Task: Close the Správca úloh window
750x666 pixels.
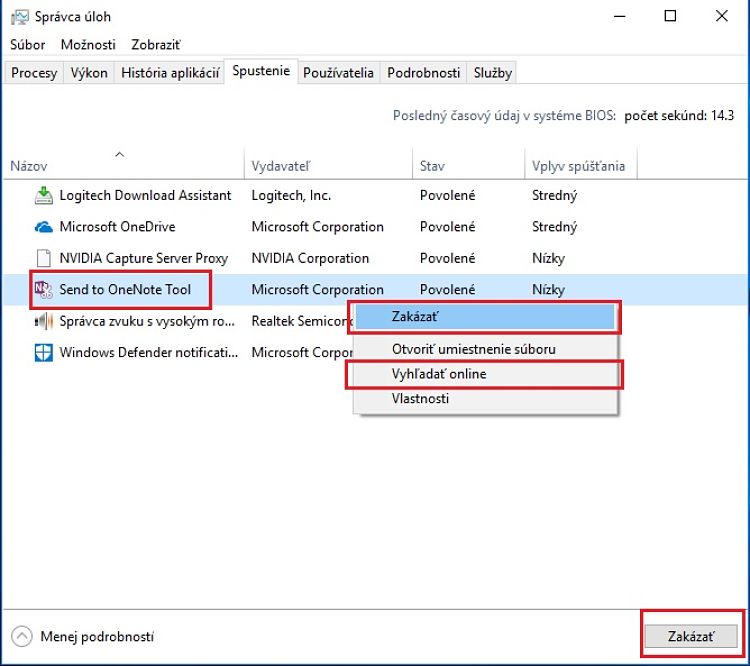Action: point(722,16)
